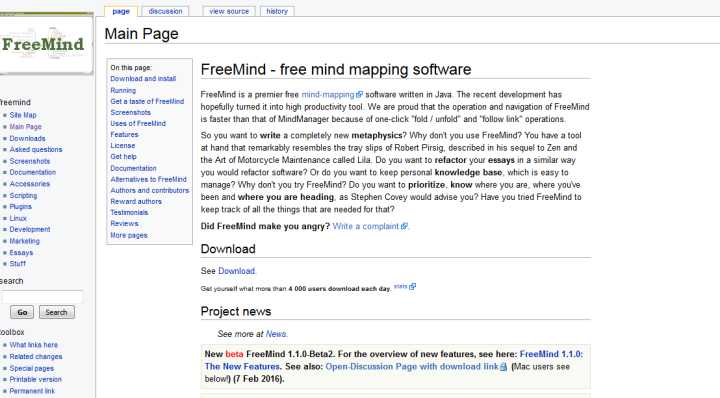Jump to Testimonials in contents box
The width and height of the screenshot is (720, 398).
129,213
